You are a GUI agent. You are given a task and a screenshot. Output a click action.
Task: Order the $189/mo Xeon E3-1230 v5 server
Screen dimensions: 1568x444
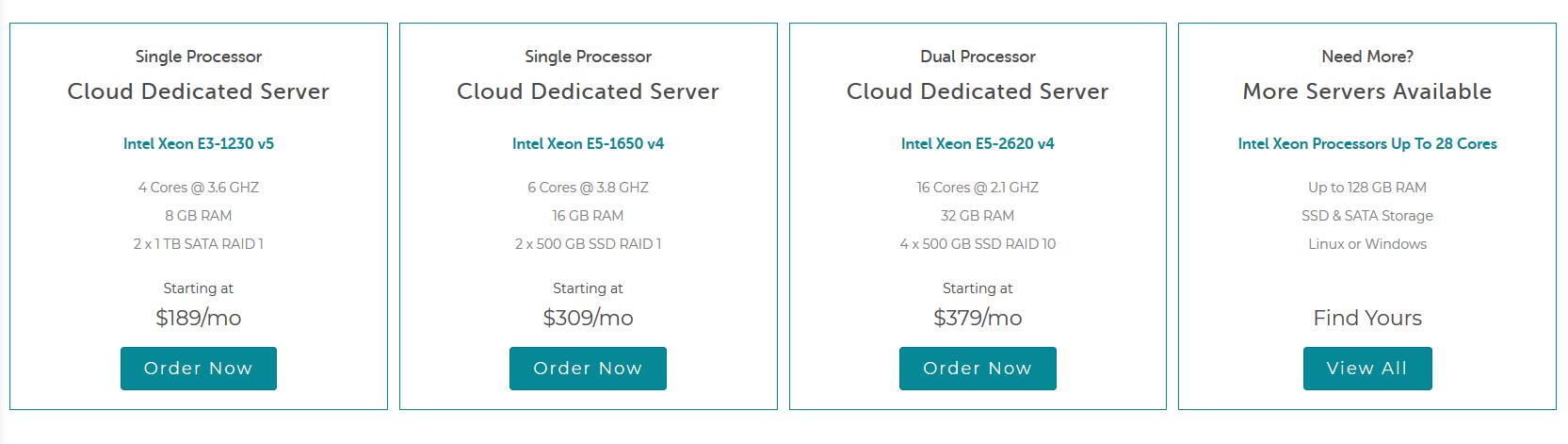tap(198, 369)
